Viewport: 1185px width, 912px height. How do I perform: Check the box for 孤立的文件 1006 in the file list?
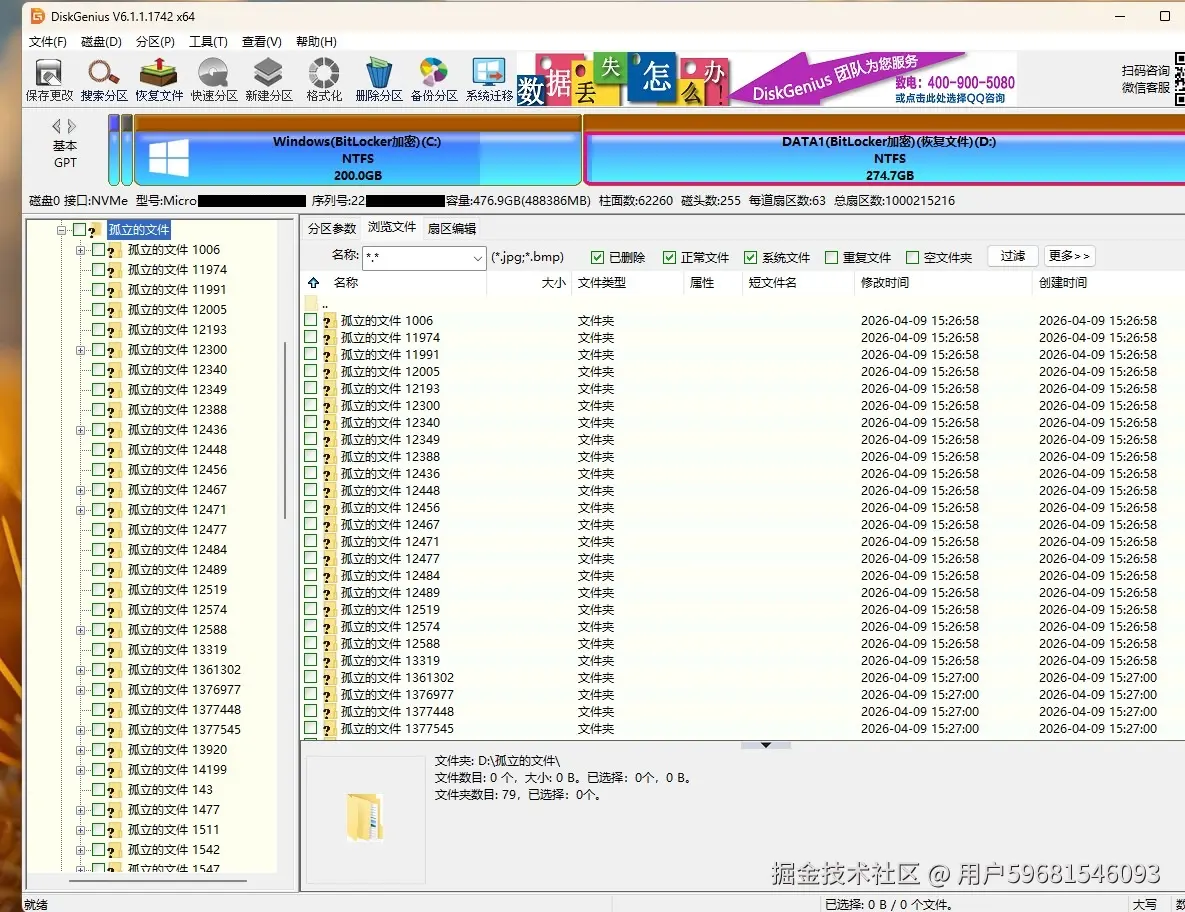pyautogui.click(x=311, y=320)
